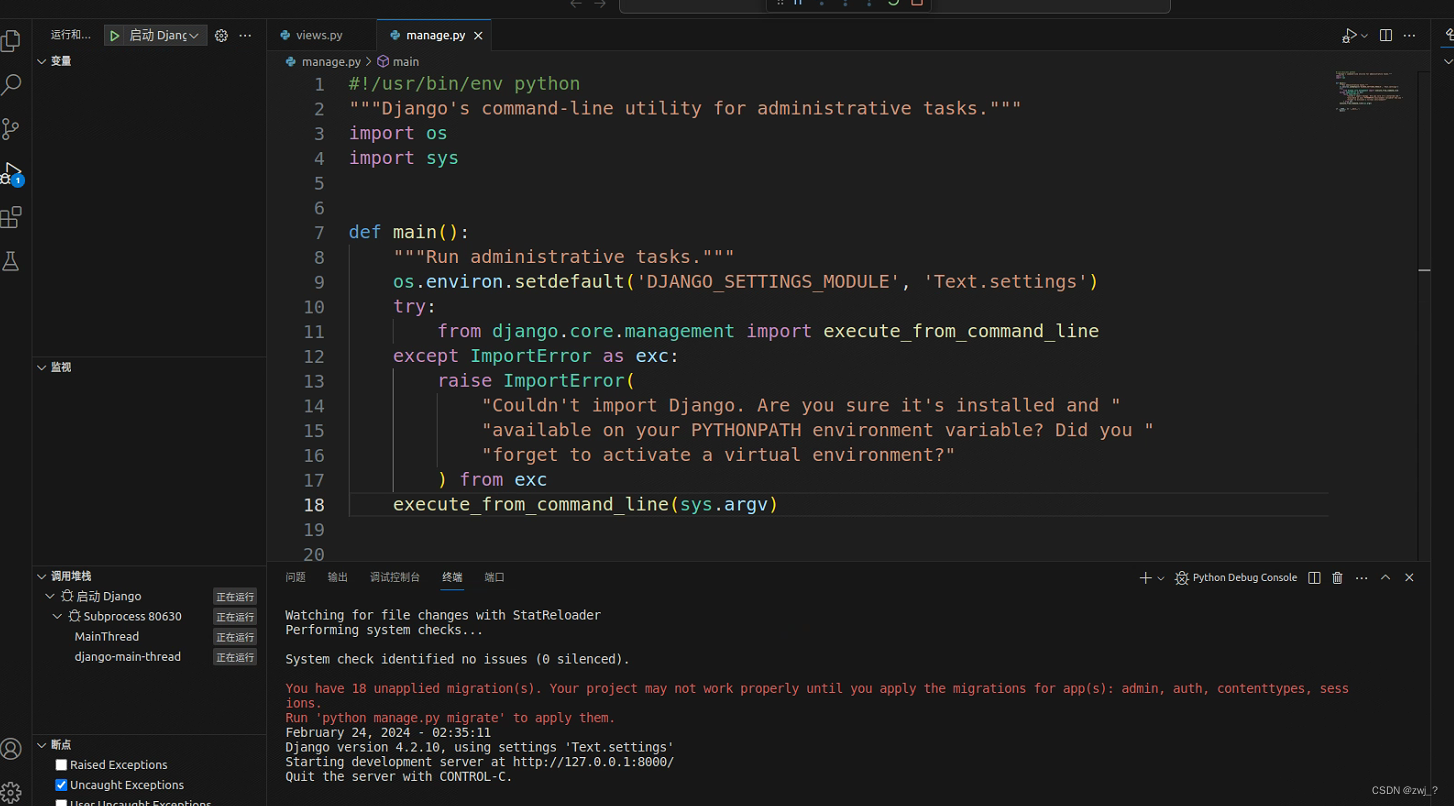Toggle Uncaught Exceptions breakpoint checkbox
The height and width of the screenshot is (806, 1454).
[61, 785]
